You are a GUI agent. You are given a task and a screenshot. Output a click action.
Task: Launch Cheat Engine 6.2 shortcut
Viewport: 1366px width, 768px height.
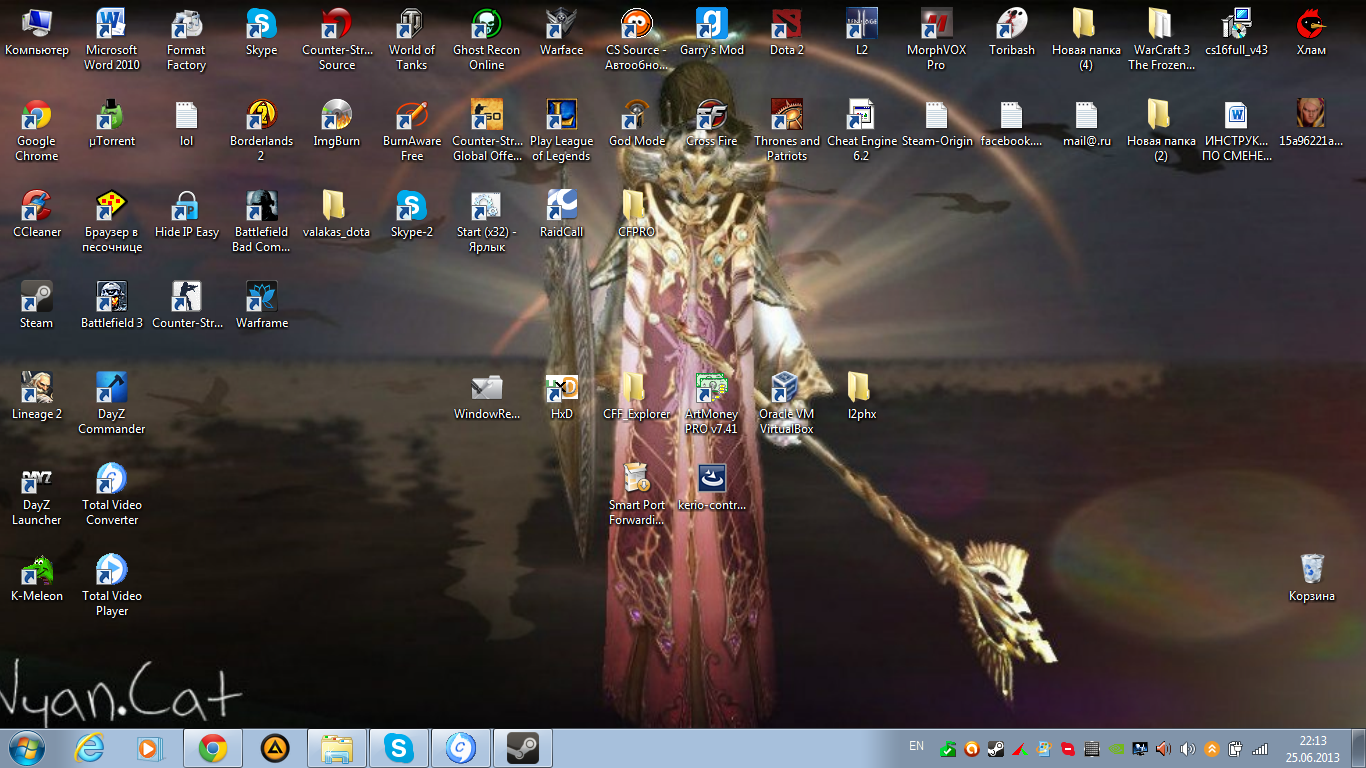[862, 130]
